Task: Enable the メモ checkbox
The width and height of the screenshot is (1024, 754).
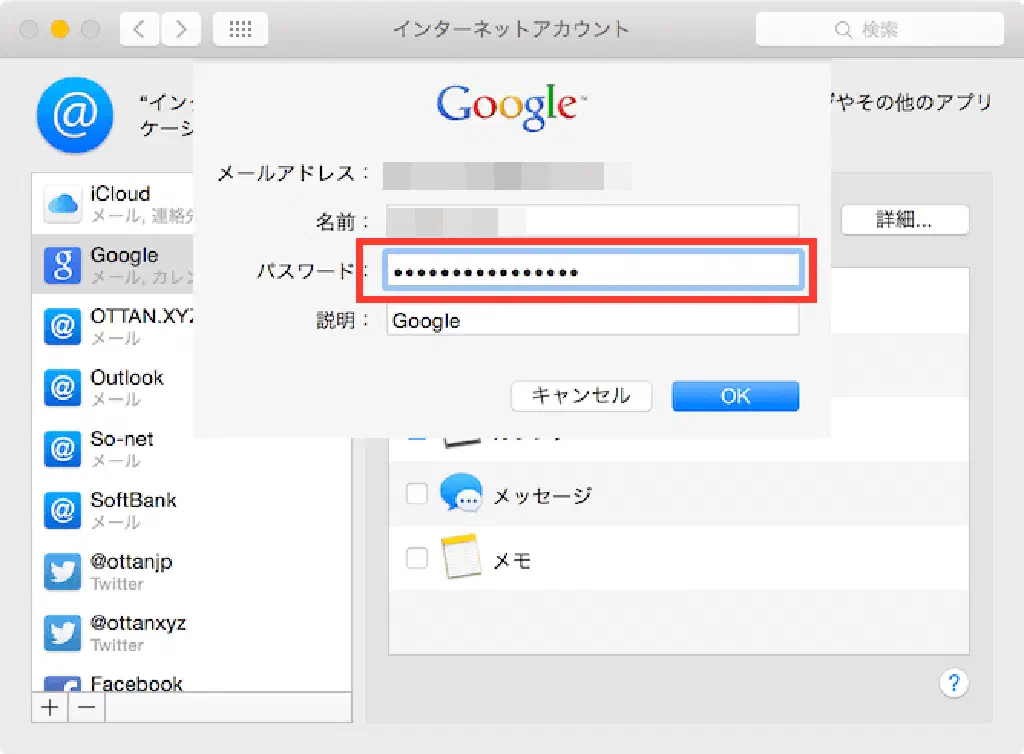Action: tap(417, 558)
